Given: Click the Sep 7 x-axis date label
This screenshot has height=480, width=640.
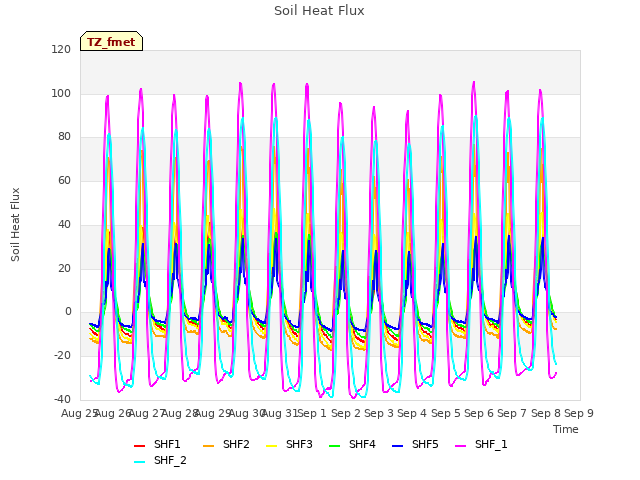Looking at the screenshot, I should [x=512, y=413].
